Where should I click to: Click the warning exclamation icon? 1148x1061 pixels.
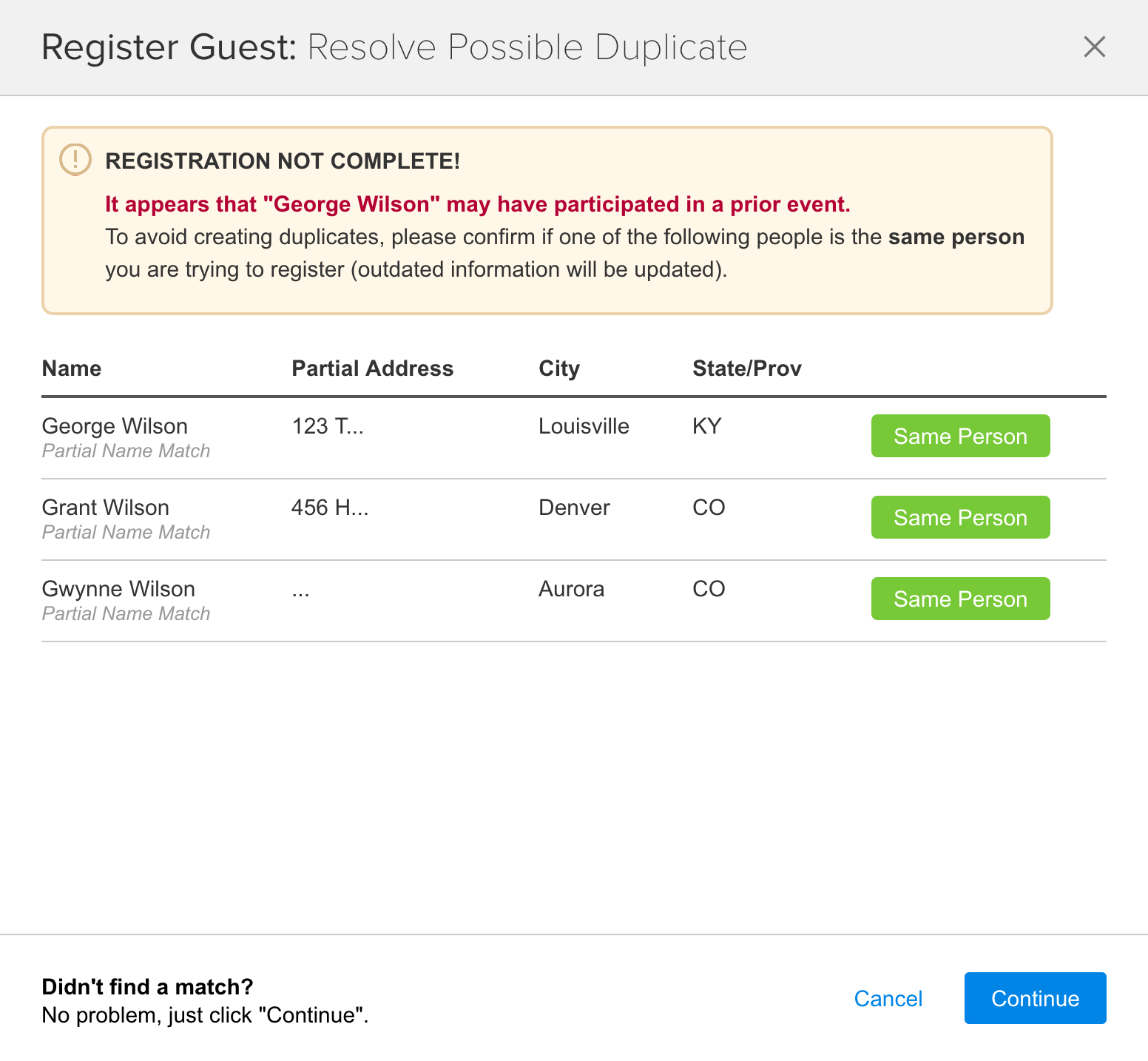point(74,161)
